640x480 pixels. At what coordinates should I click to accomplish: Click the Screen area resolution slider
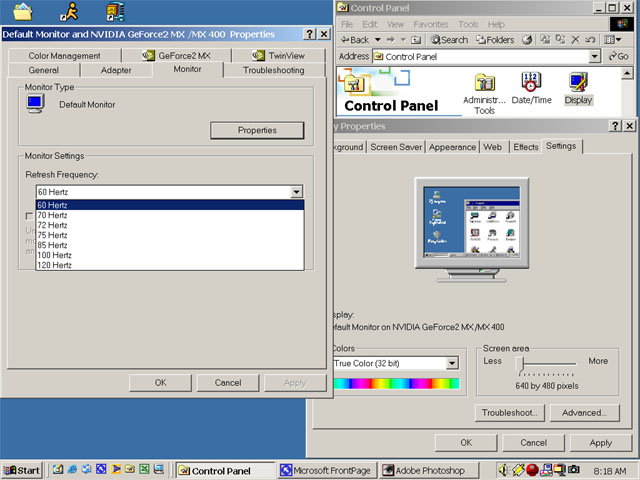pyautogui.click(x=518, y=362)
